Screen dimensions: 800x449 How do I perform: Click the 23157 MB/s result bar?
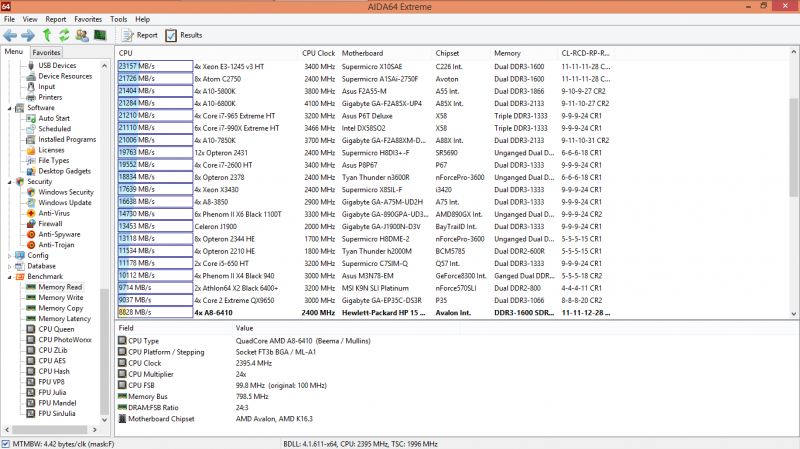[155, 66]
